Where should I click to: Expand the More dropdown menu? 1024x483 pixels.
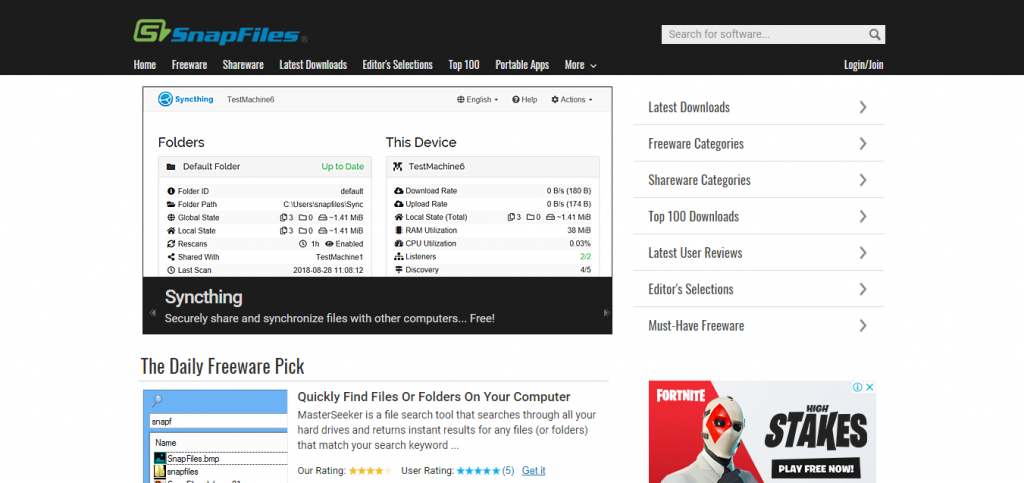coord(581,65)
